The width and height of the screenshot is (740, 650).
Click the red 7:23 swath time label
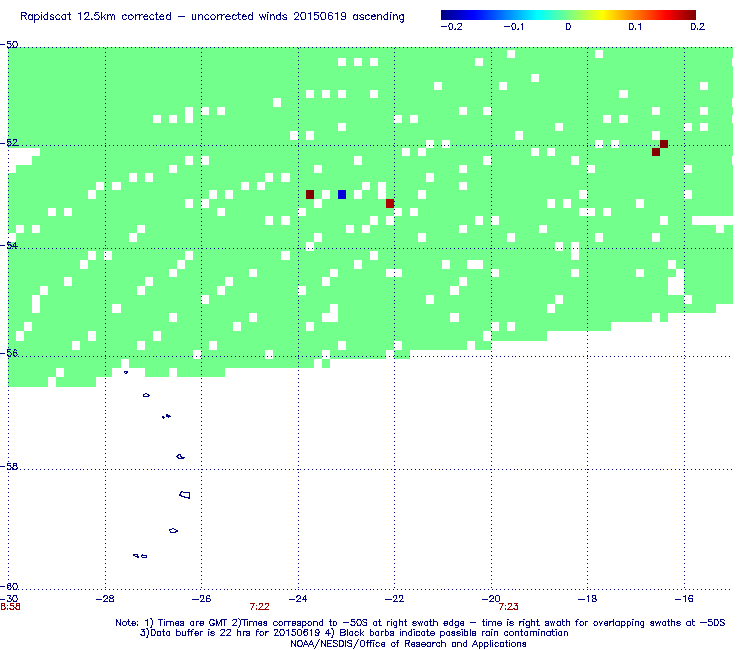(508, 607)
